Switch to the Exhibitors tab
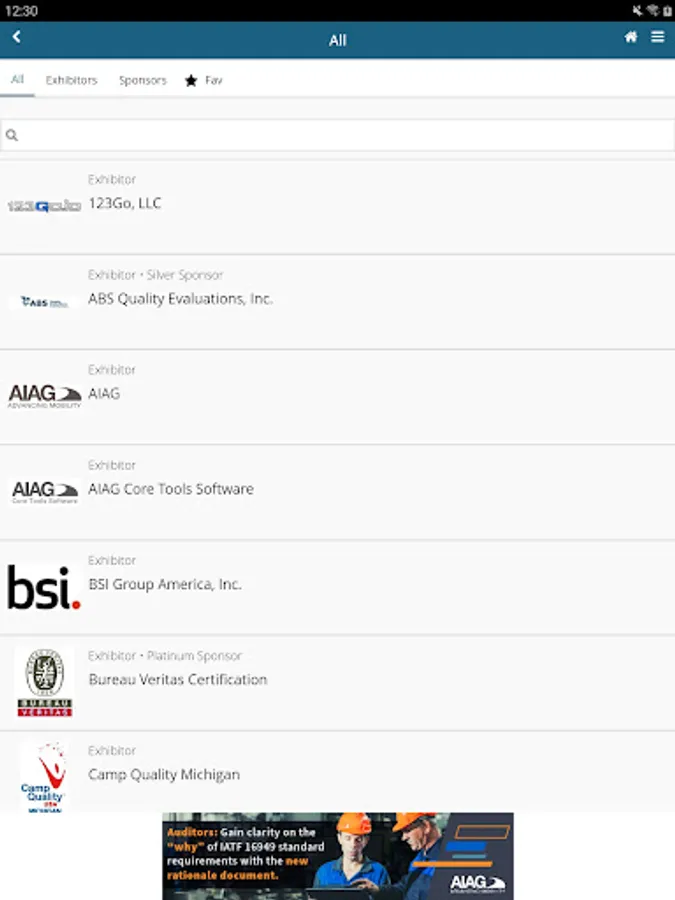The height and width of the screenshot is (900, 675). point(72,80)
